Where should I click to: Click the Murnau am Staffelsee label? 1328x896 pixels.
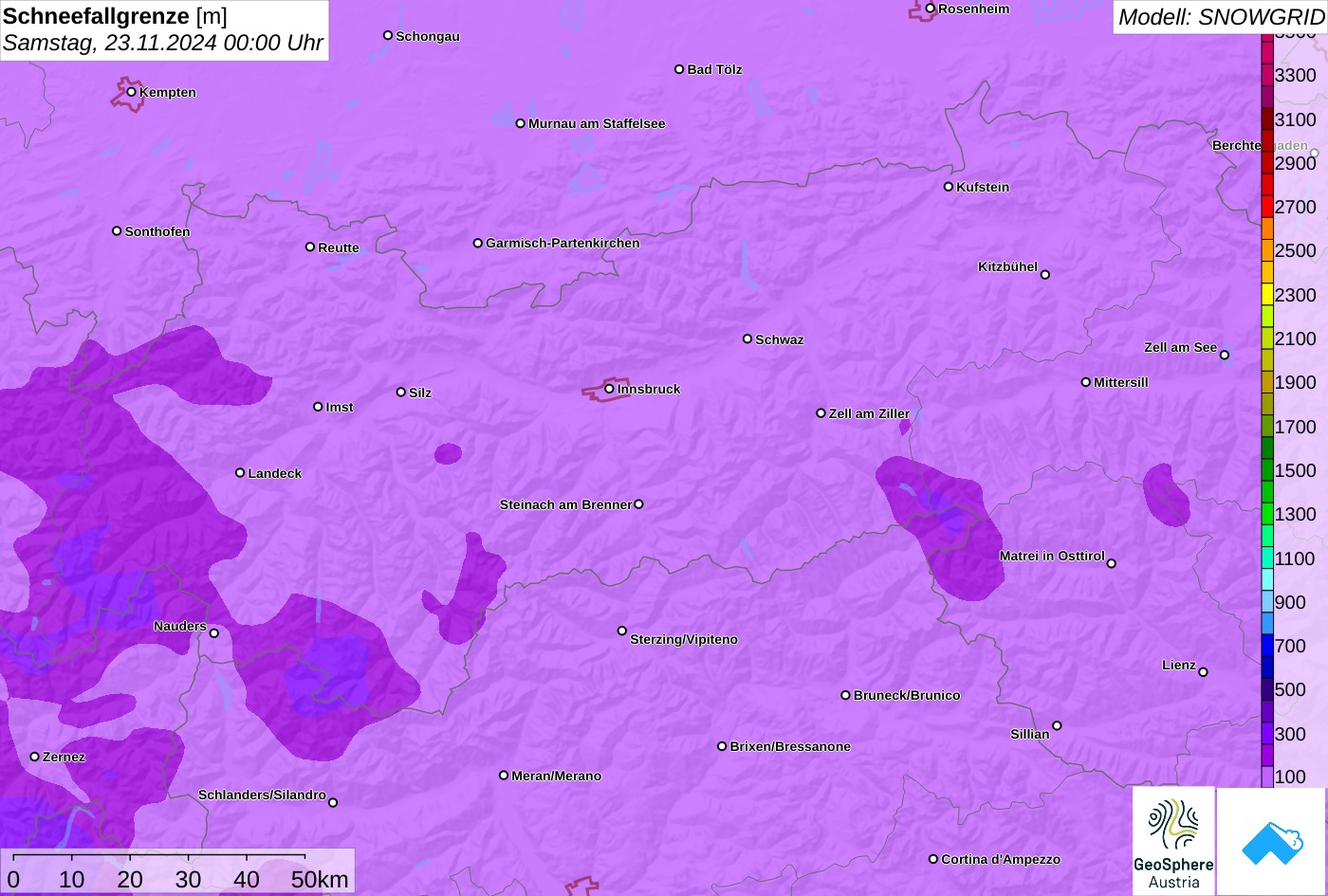click(597, 123)
